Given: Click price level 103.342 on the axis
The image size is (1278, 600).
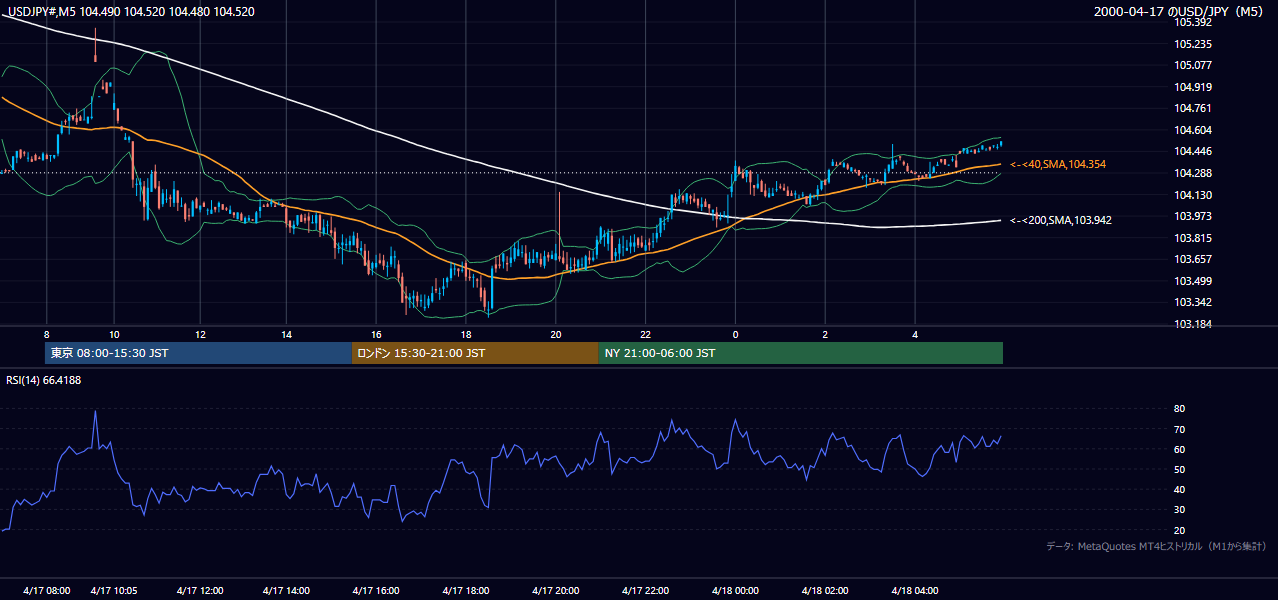Looking at the screenshot, I should (x=1193, y=302).
